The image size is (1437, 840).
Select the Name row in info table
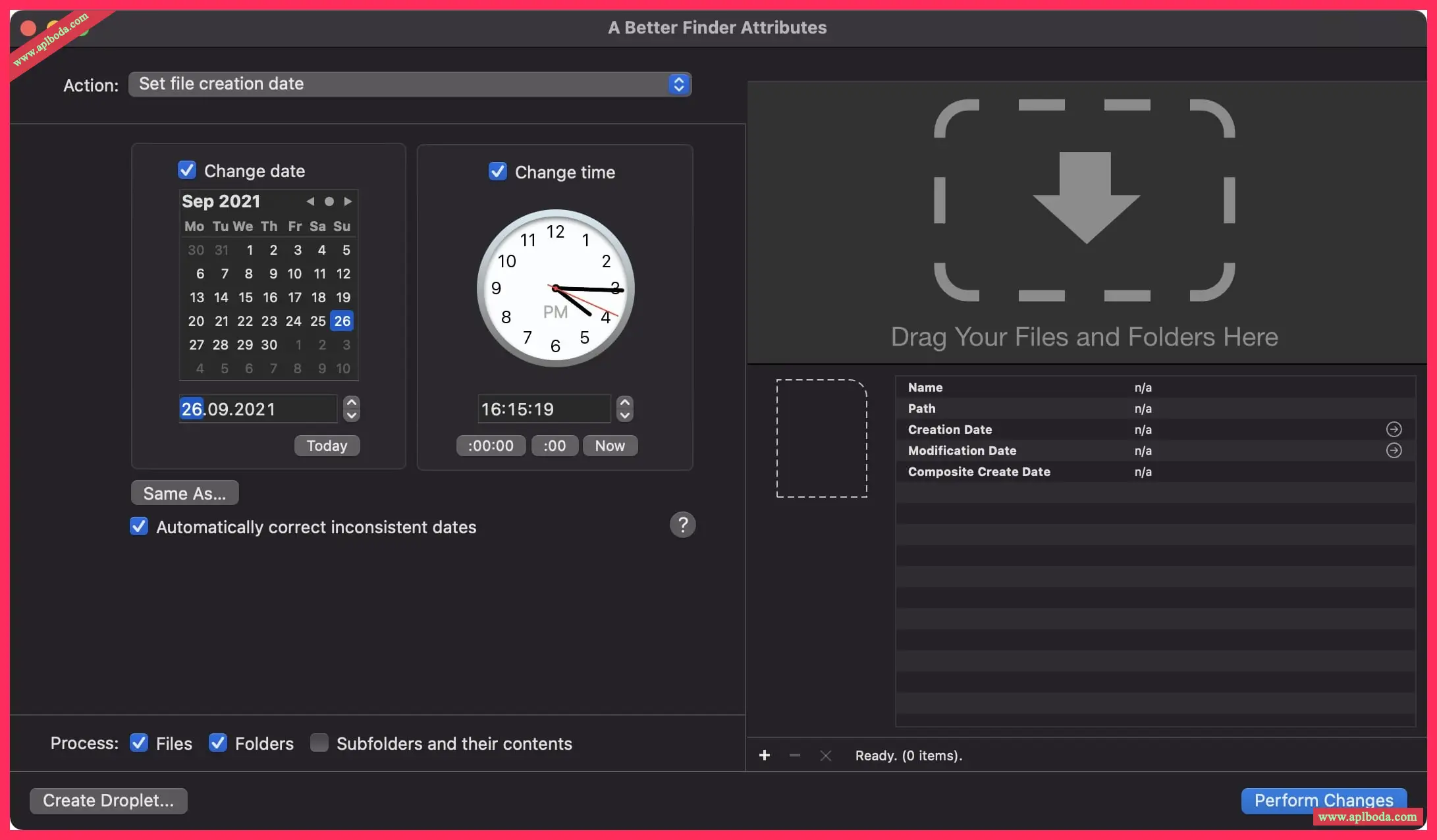1156,387
